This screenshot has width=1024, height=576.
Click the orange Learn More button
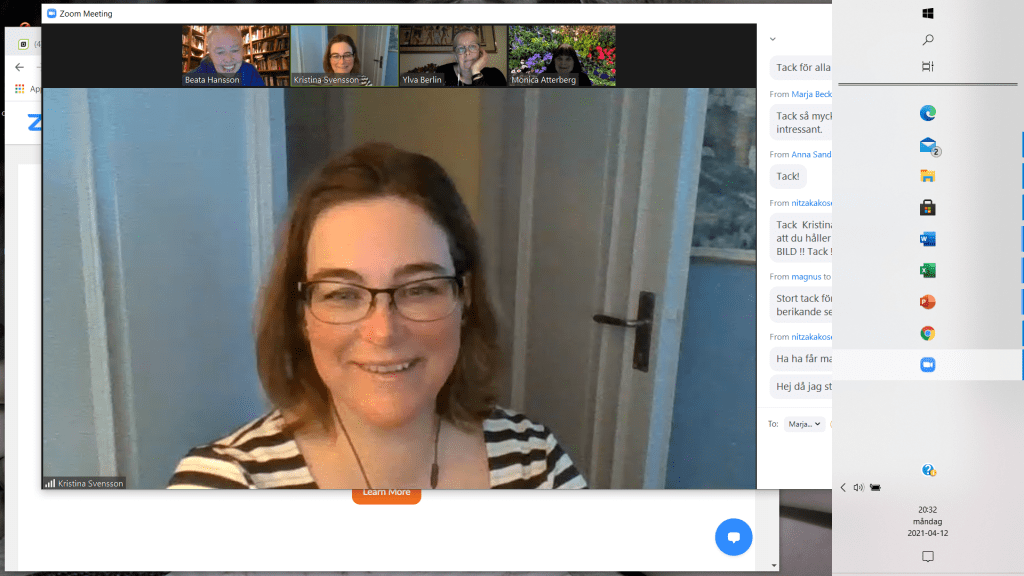pyautogui.click(x=386, y=493)
